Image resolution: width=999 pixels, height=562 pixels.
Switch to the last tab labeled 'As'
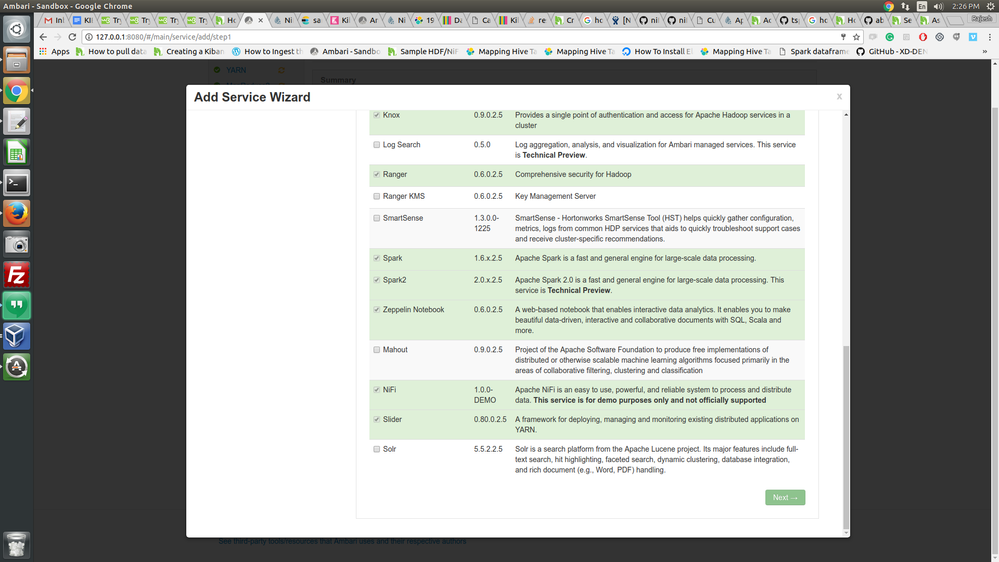930,20
